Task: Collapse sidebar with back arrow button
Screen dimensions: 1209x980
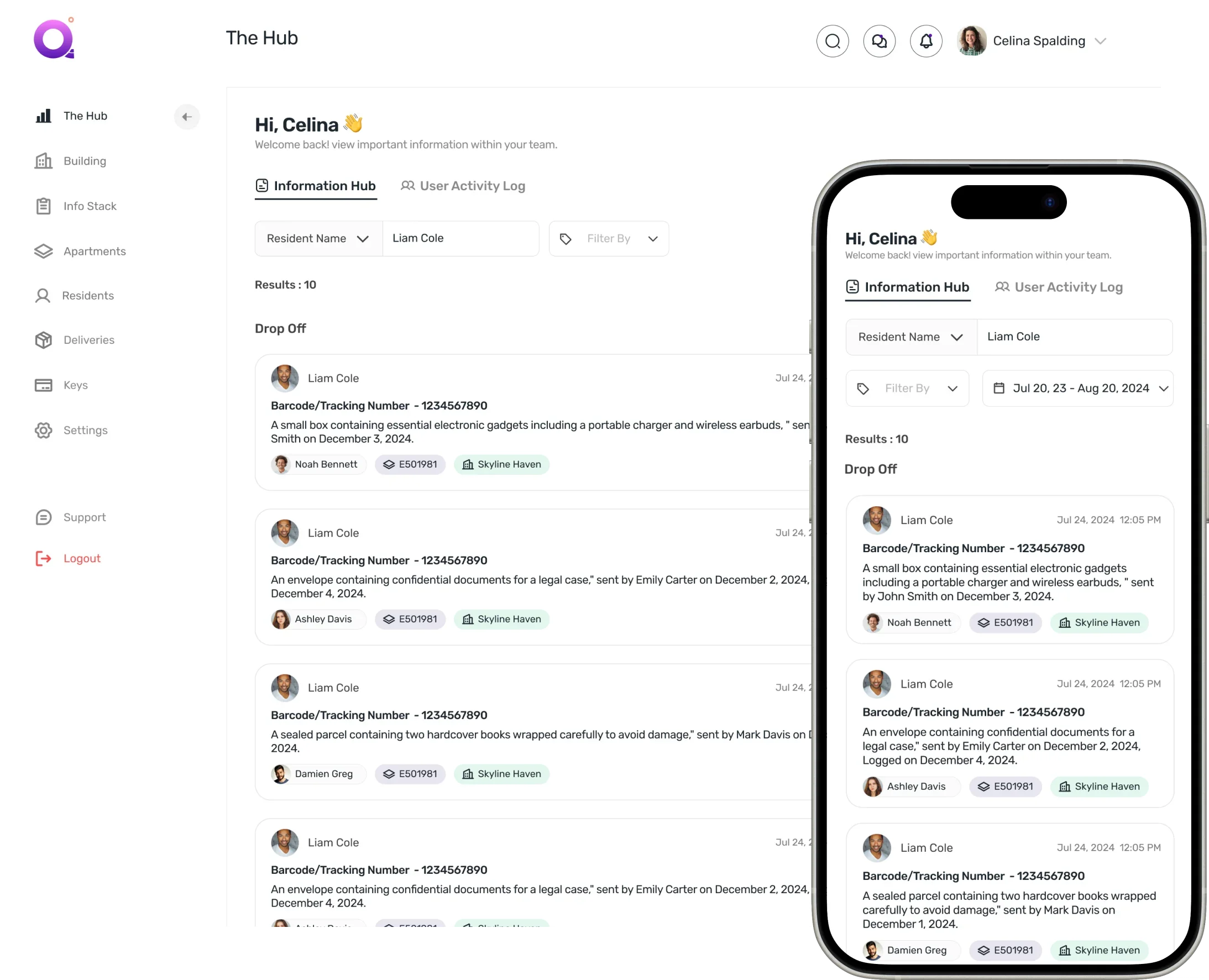Action: tap(187, 117)
